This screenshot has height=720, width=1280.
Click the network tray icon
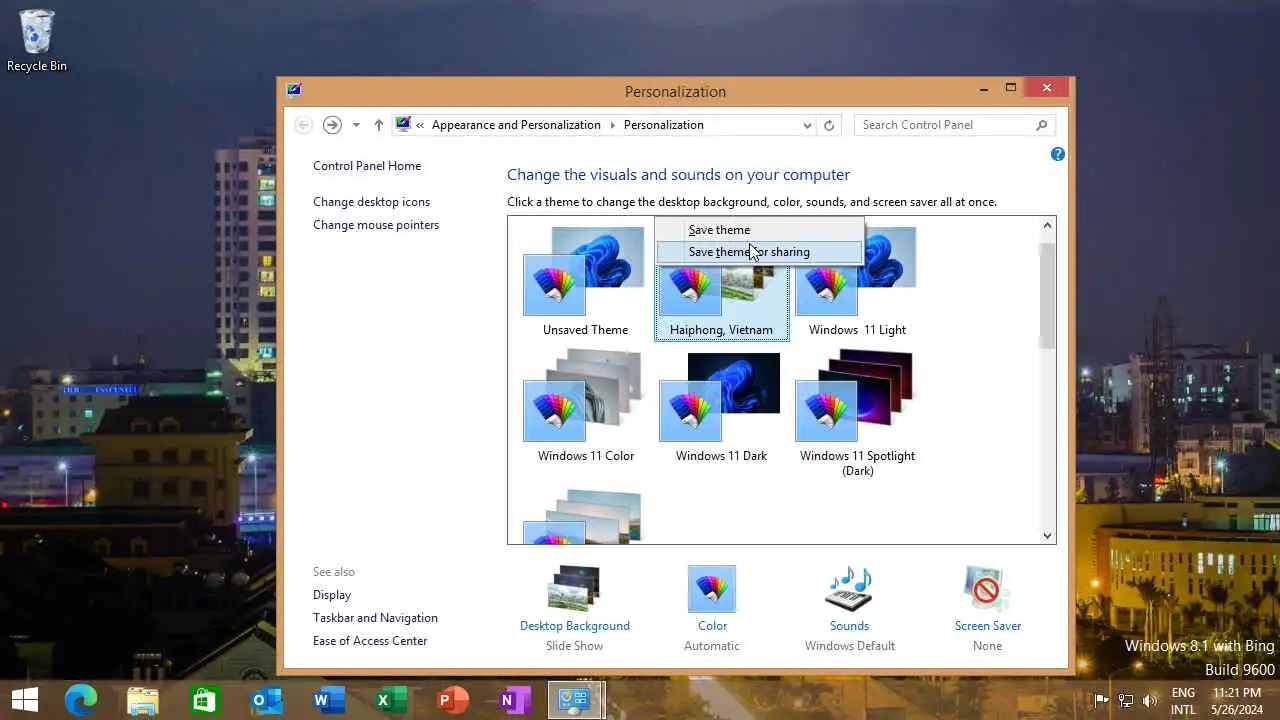tap(1126, 700)
